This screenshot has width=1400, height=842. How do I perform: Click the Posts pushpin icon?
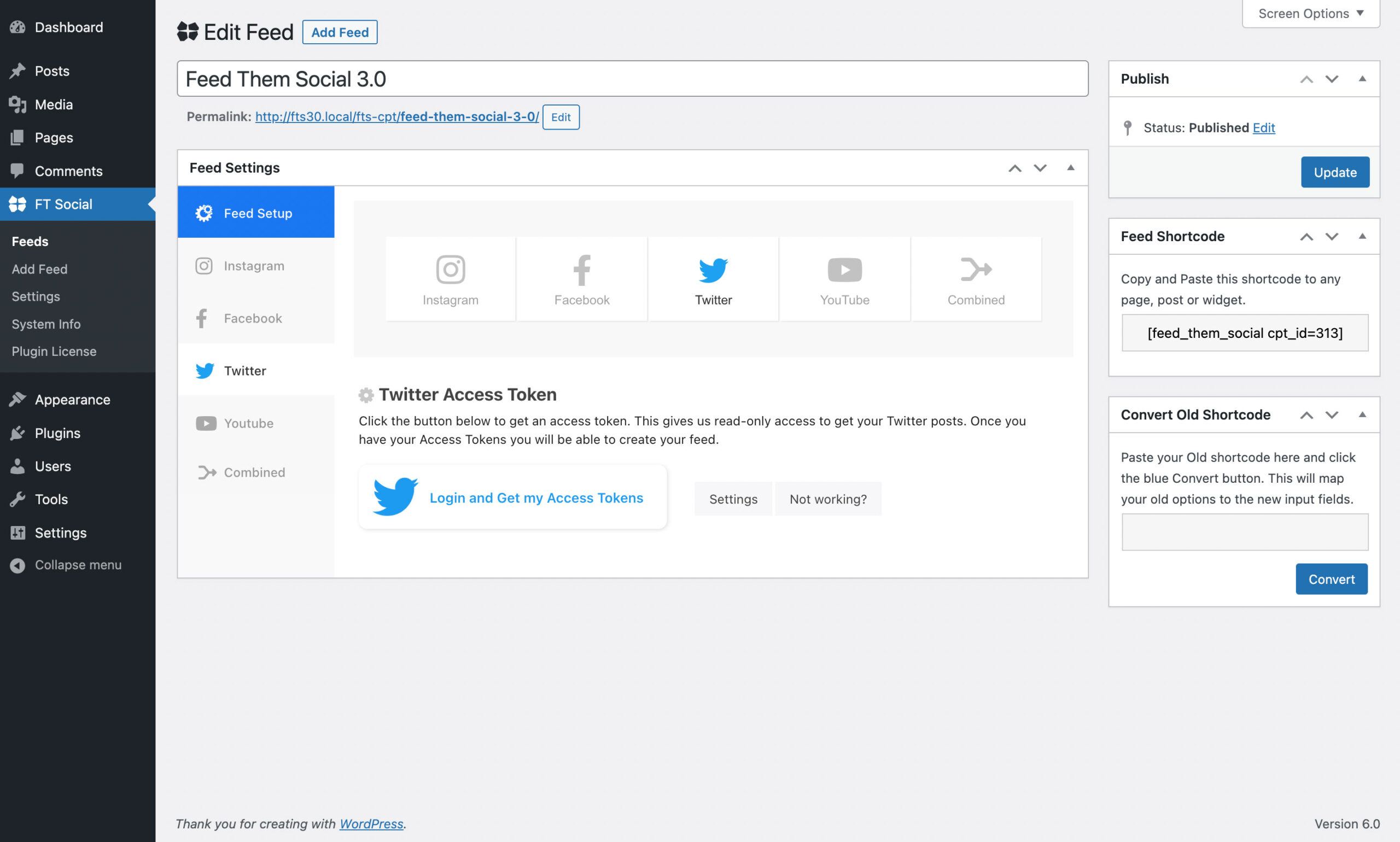tap(17, 71)
